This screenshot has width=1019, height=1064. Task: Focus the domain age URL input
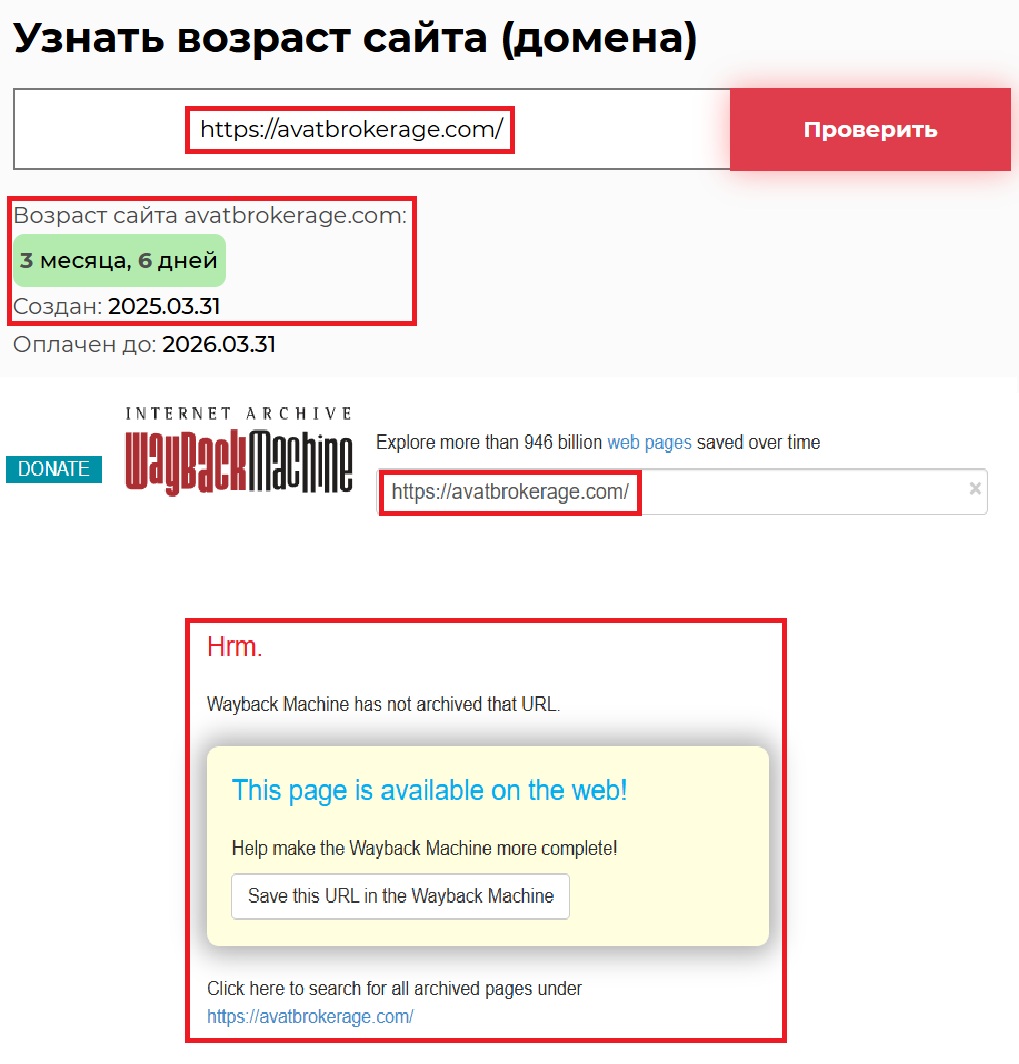(372, 129)
